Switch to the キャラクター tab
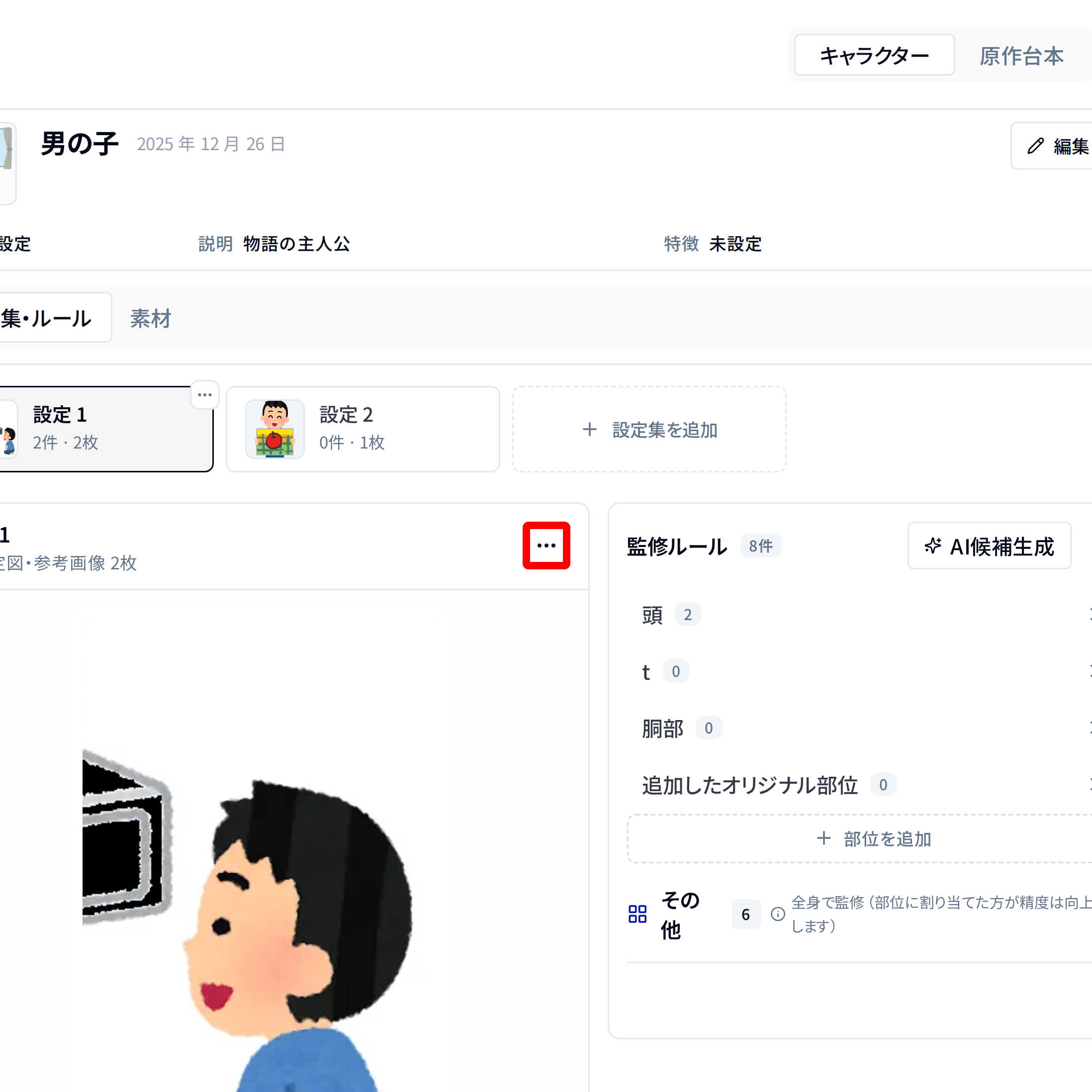The height and width of the screenshot is (1092, 1092). click(874, 55)
